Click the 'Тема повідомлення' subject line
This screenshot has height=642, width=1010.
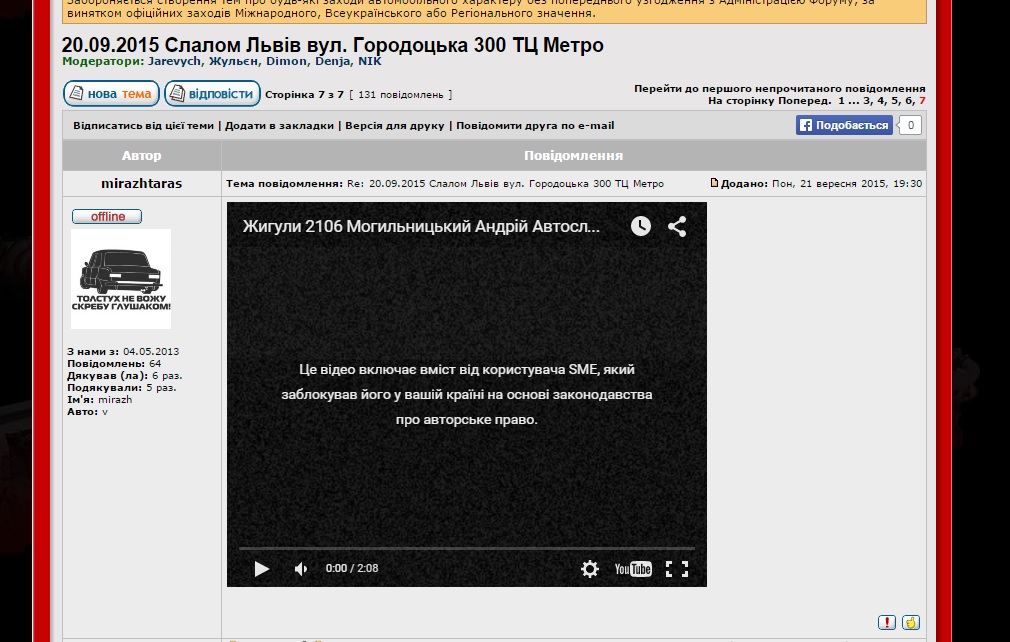[445, 184]
